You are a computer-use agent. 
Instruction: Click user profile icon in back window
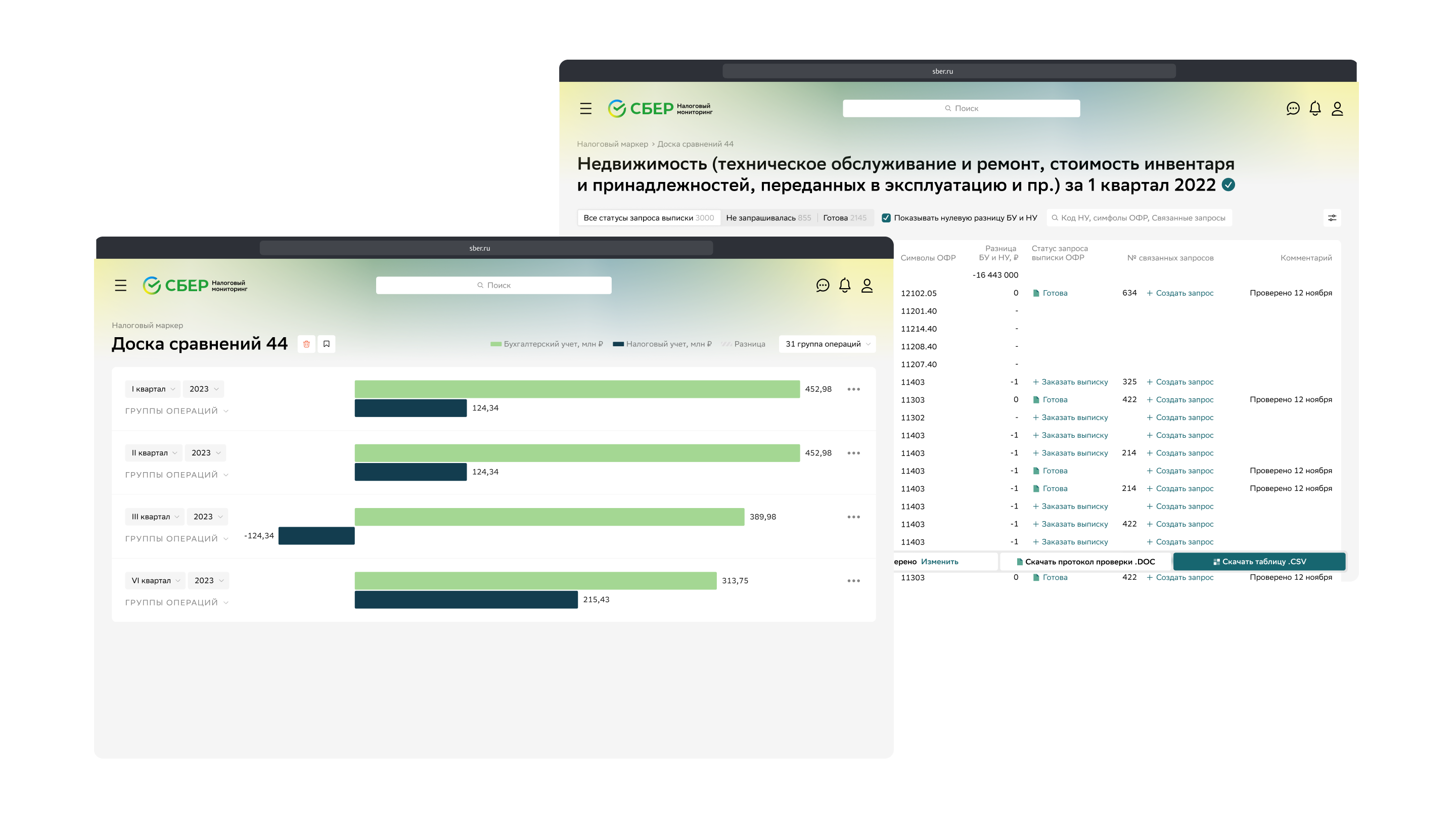point(1337,109)
